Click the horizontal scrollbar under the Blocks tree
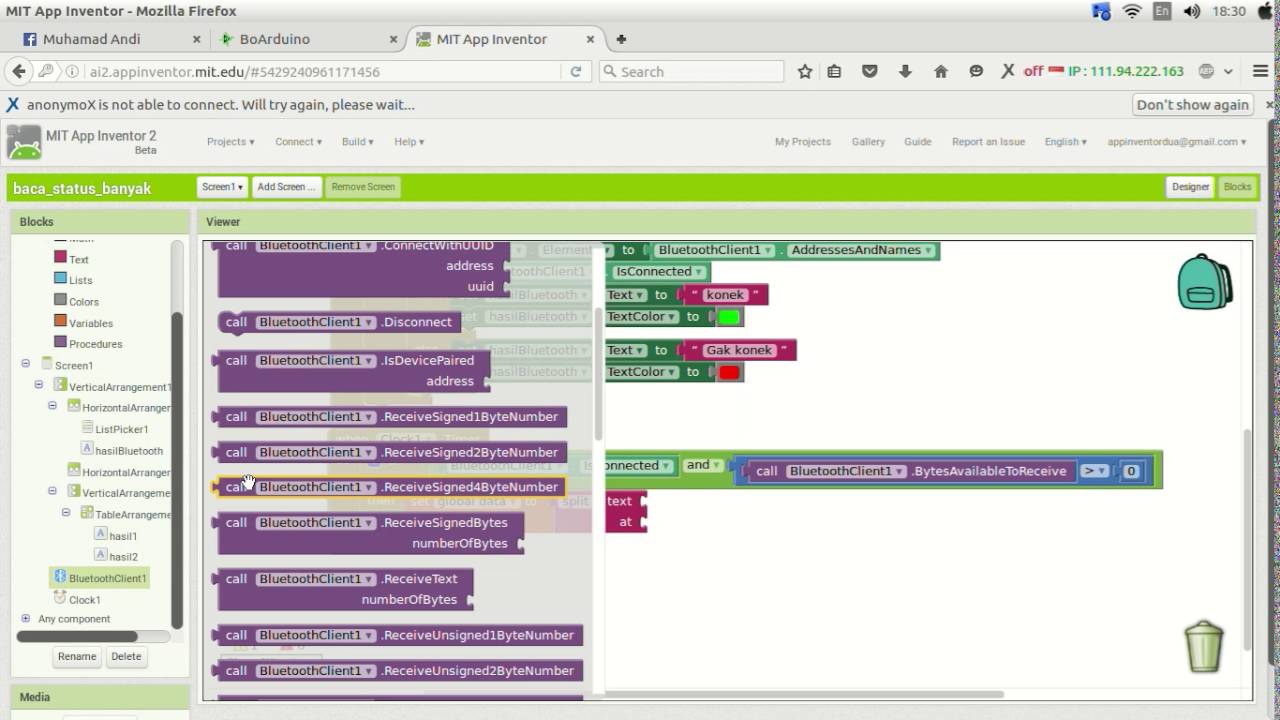This screenshot has width=1280, height=720. pos(78,636)
